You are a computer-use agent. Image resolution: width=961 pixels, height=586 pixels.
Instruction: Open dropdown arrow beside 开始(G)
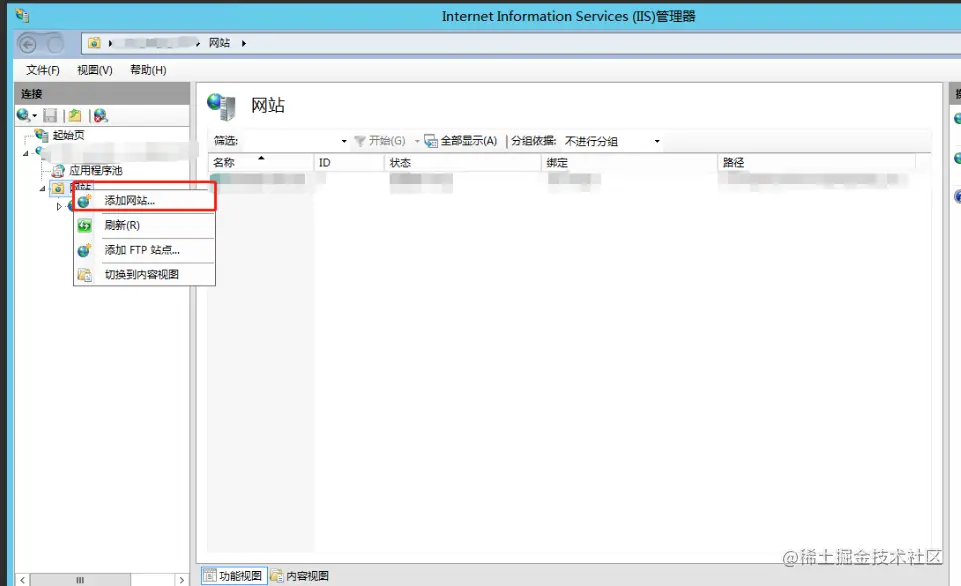[x=417, y=142]
